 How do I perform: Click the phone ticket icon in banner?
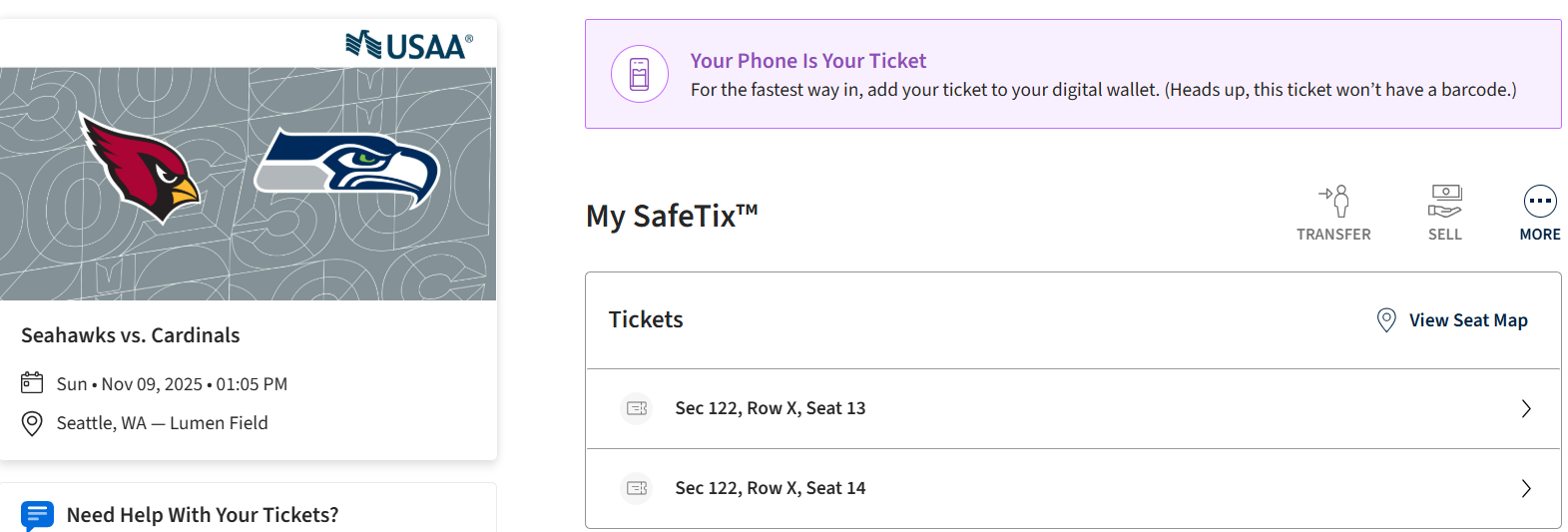tap(640, 74)
